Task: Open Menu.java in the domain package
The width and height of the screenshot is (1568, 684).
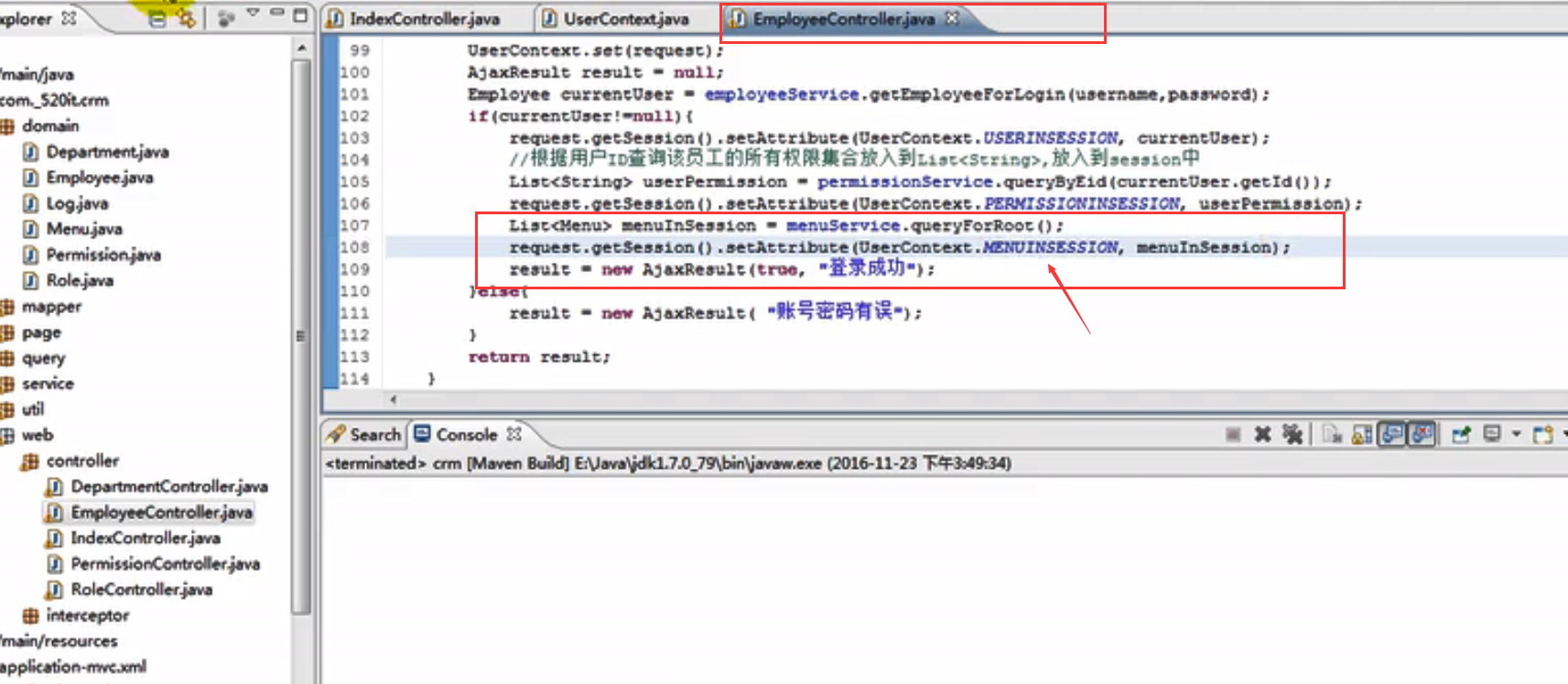Action: click(84, 229)
